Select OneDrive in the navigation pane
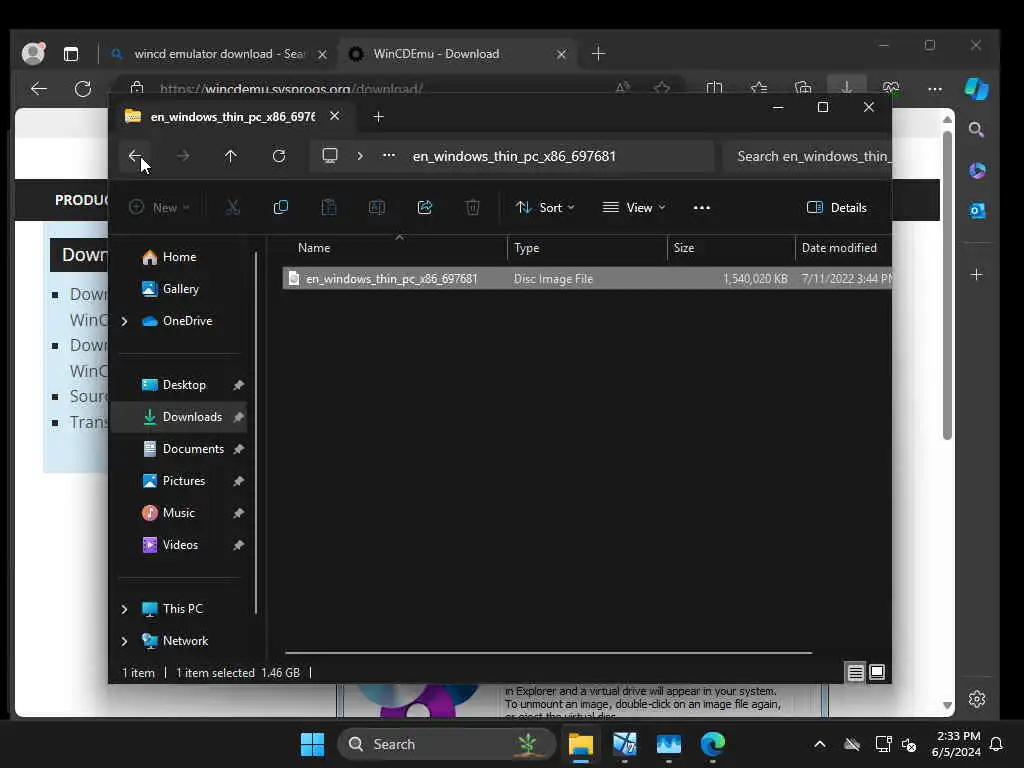Screen dimensions: 1024x768 [x=187, y=321]
